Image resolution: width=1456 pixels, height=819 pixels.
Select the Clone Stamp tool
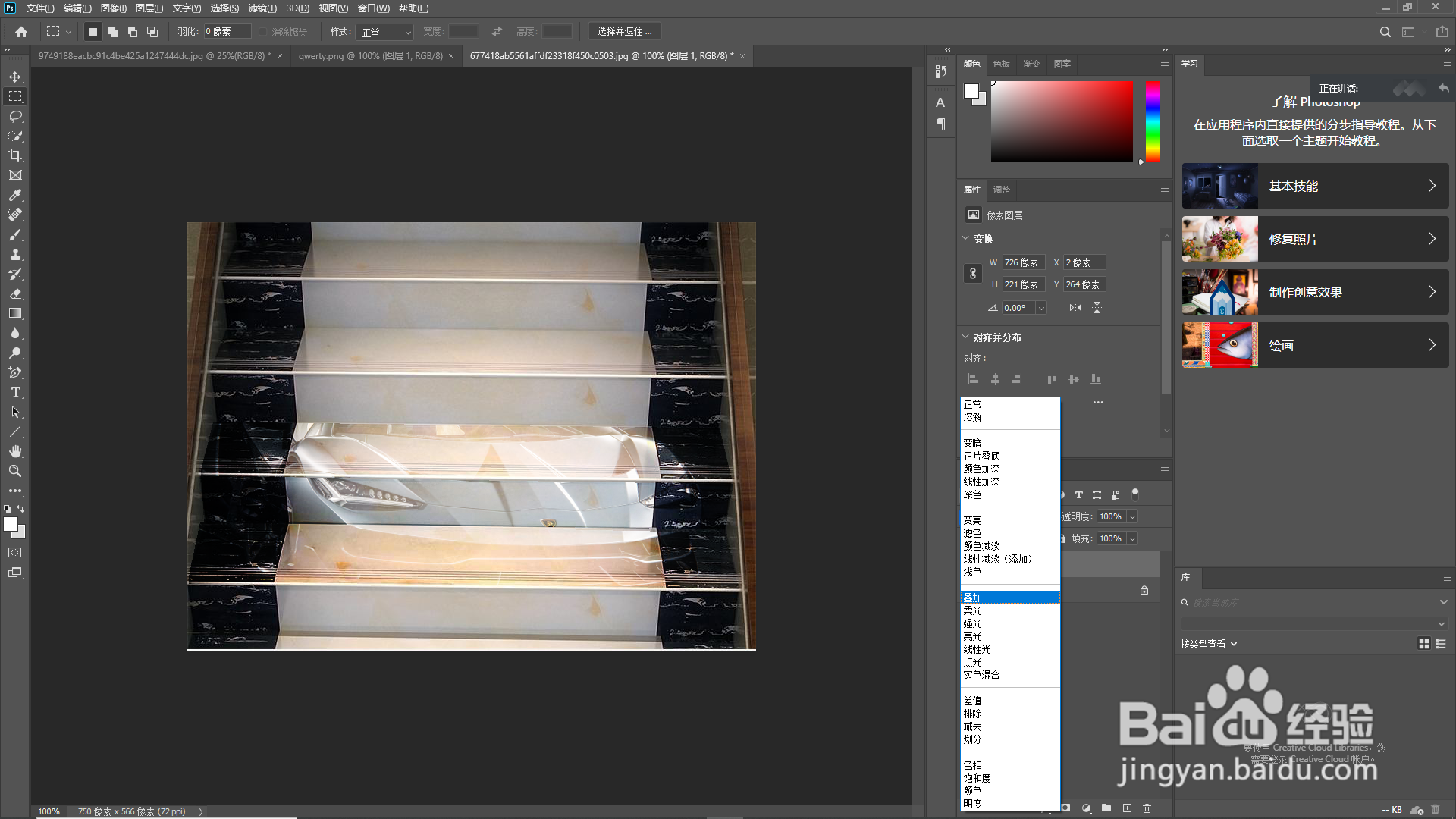tap(15, 254)
